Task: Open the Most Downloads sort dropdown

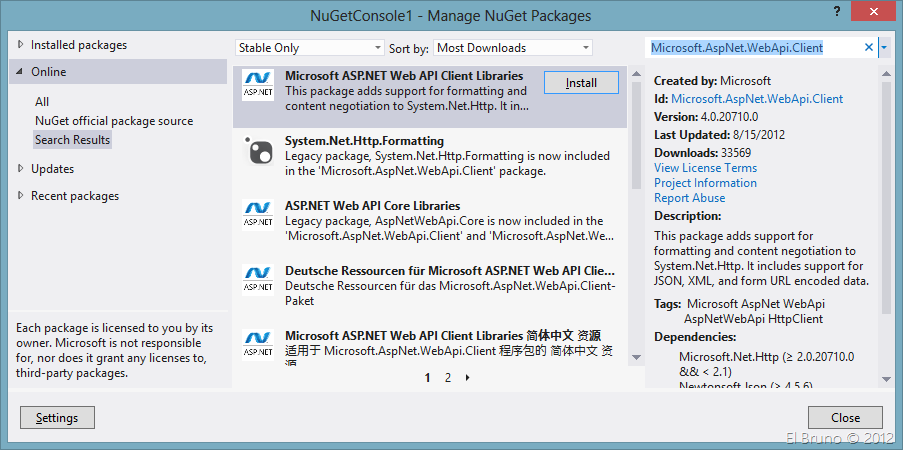Action: point(514,48)
